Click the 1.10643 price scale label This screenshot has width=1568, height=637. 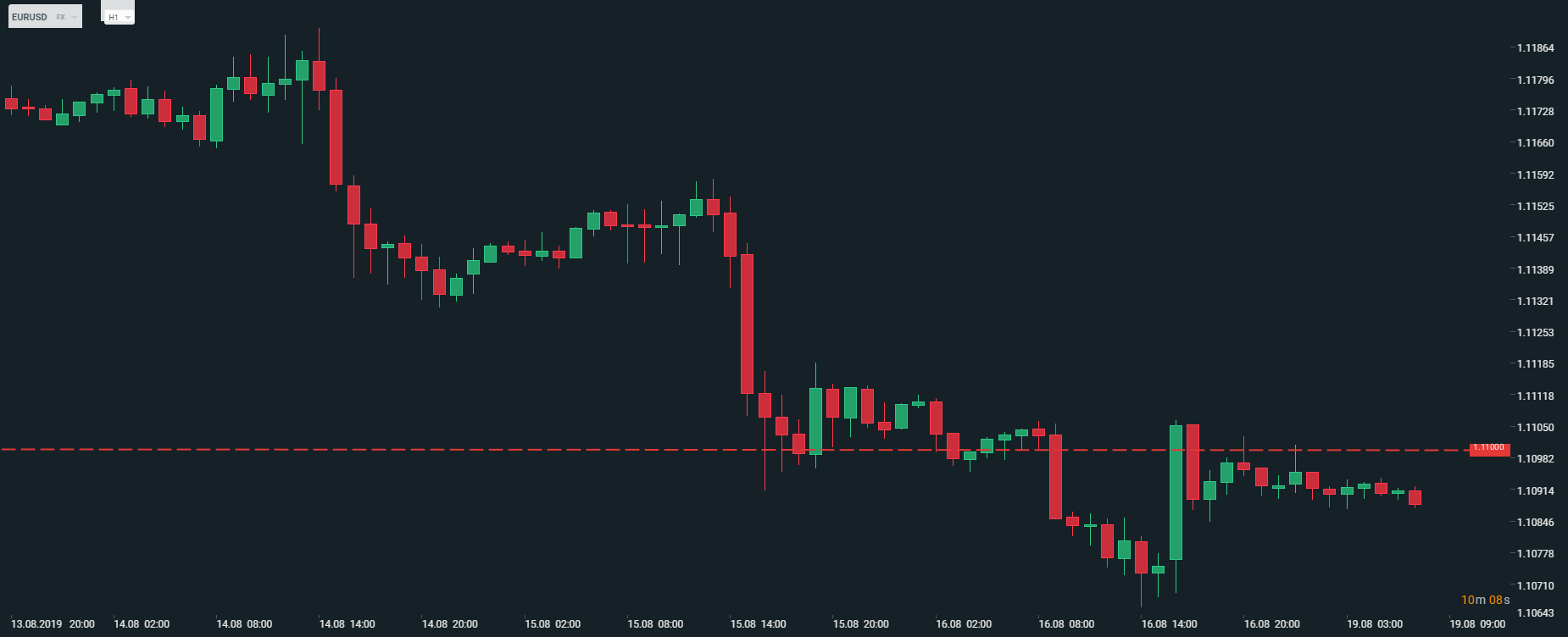[x=1535, y=612]
